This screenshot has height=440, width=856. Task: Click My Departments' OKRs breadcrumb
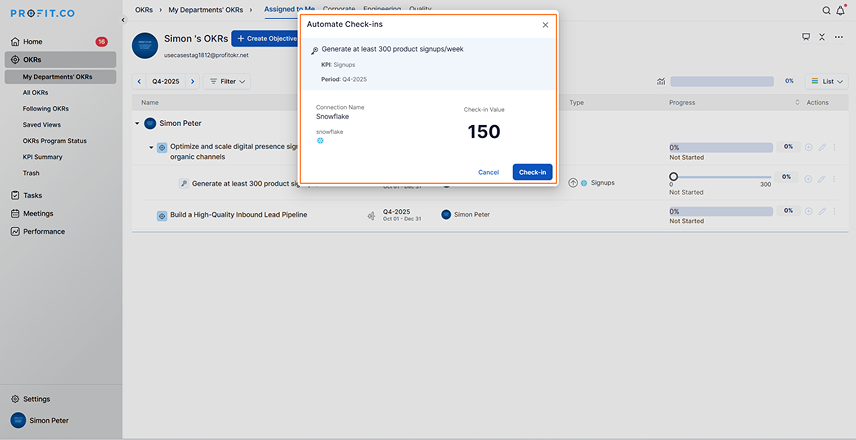(x=206, y=9)
